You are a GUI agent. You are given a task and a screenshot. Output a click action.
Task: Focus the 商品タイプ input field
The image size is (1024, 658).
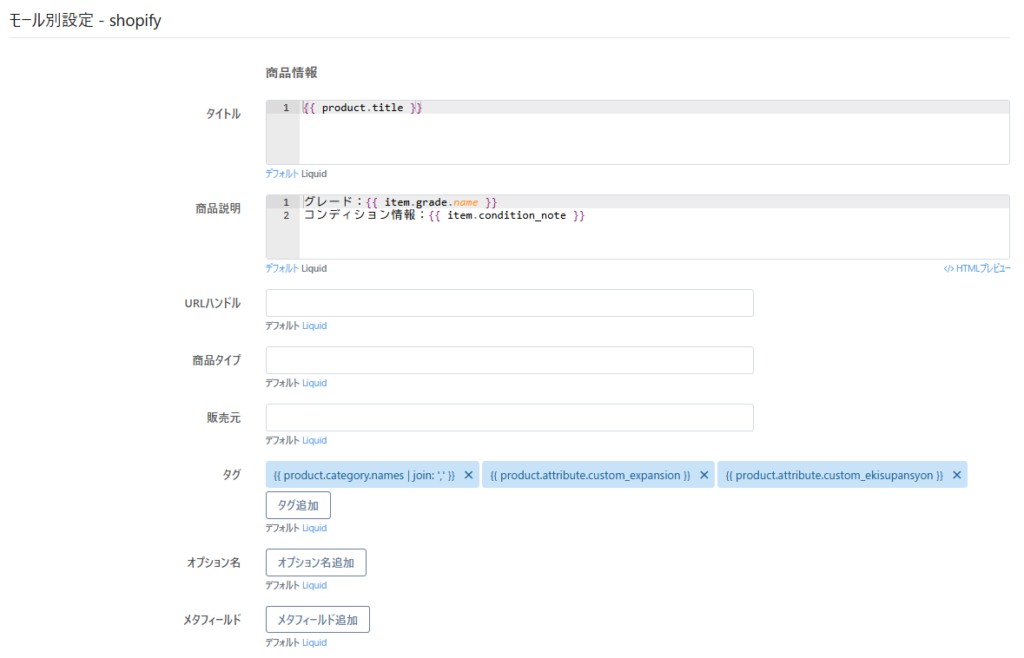(x=509, y=360)
